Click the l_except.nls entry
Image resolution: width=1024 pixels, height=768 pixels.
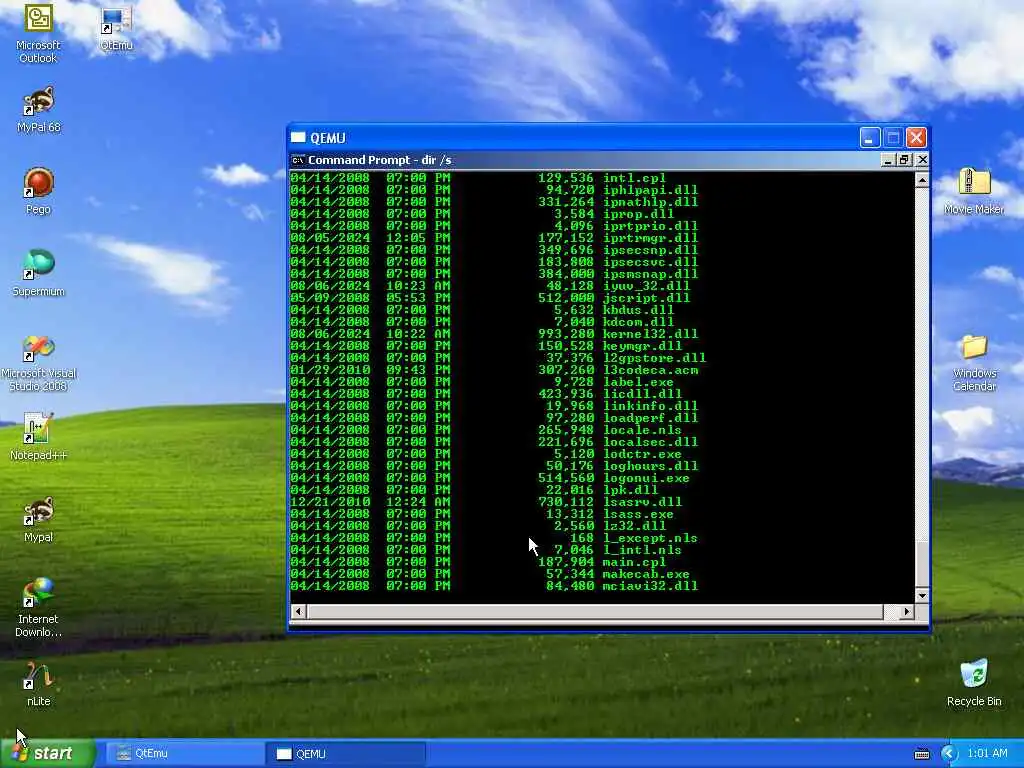[x=650, y=538]
